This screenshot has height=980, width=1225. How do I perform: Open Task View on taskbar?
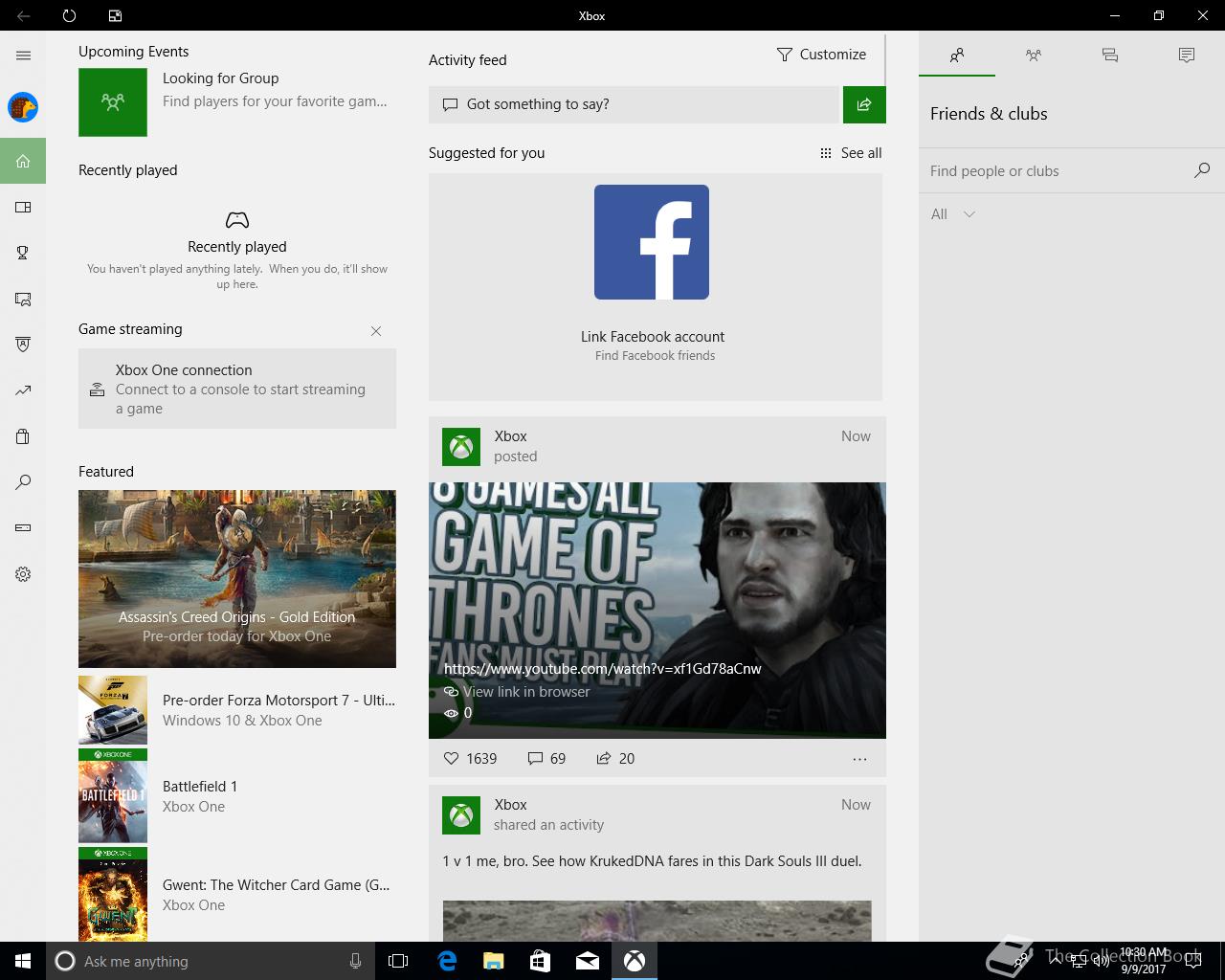click(x=398, y=961)
